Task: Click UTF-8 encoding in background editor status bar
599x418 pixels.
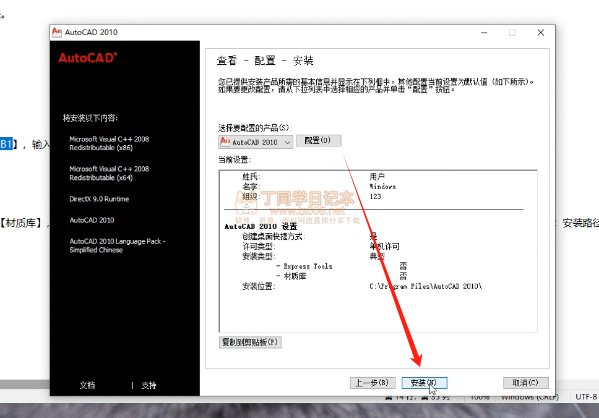Action: [x=586, y=397]
